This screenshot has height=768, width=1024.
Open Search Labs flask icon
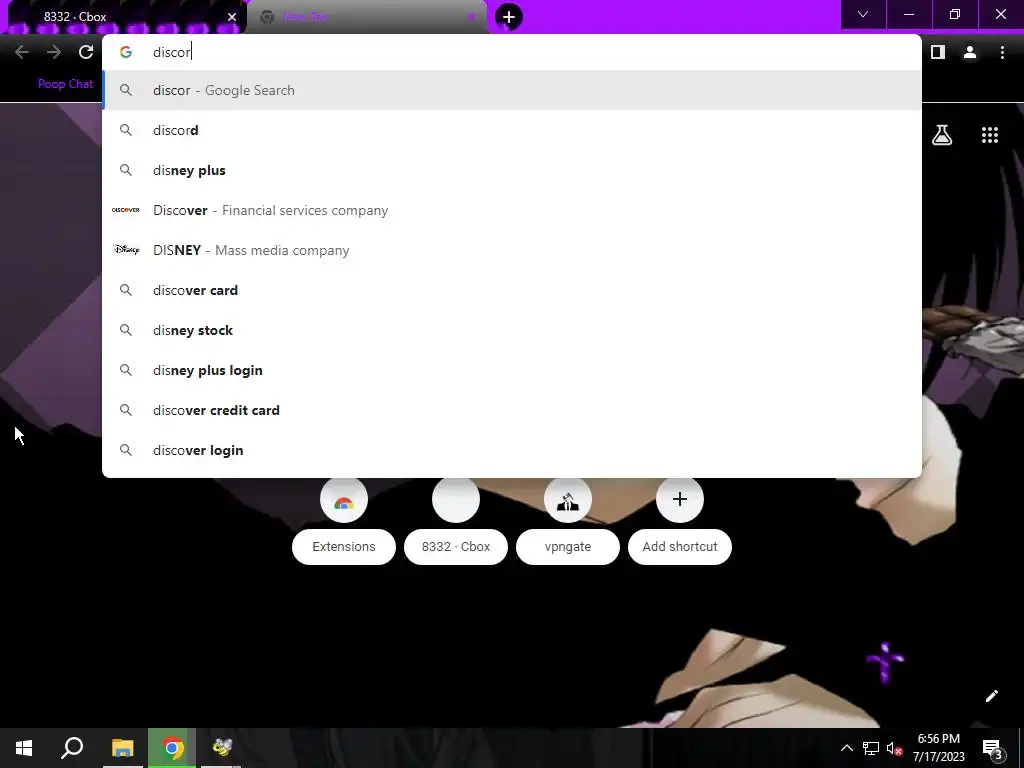click(x=942, y=135)
